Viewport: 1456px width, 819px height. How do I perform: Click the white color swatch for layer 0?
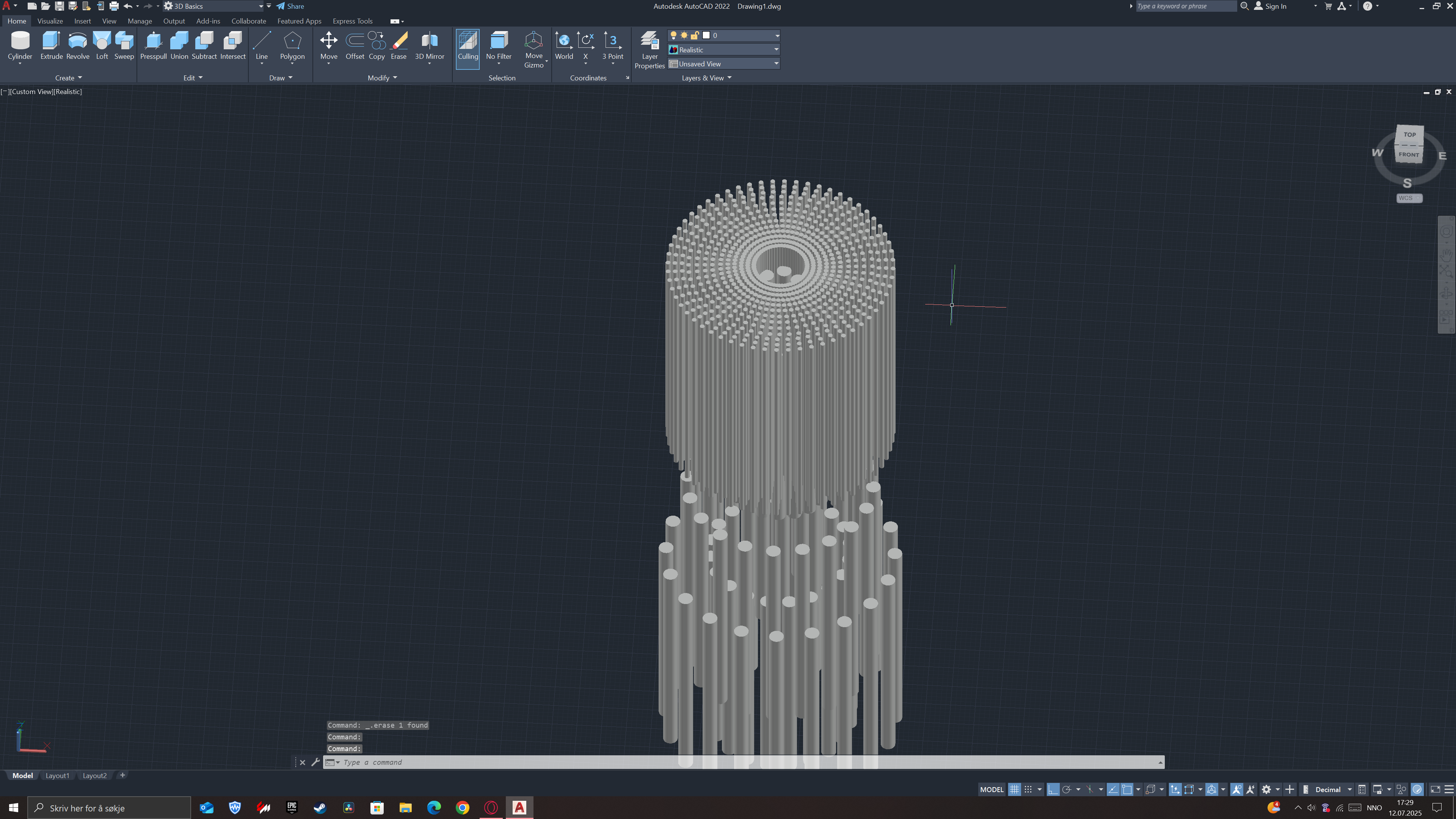click(x=706, y=35)
